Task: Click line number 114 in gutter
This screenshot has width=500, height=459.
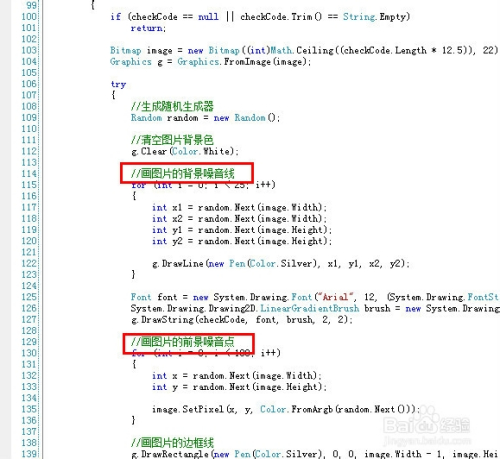Action: [x=29, y=173]
